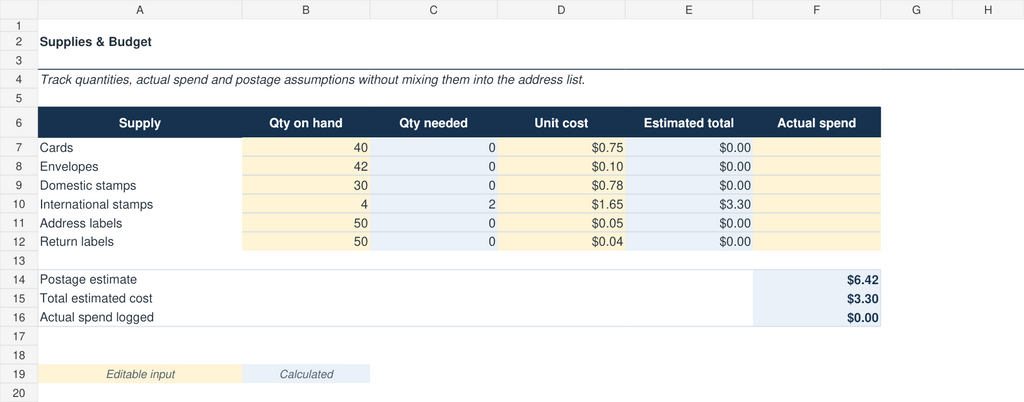Click Domestic stamps qty on hand 30

click(x=306, y=185)
